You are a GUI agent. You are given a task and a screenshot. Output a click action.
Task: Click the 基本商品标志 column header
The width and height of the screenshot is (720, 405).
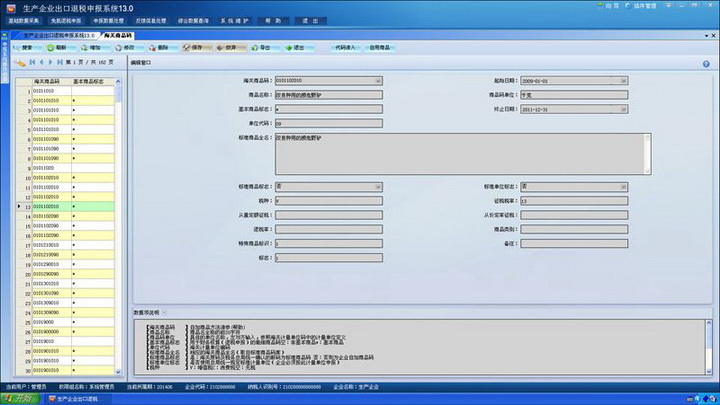pyautogui.click(x=93, y=82)
